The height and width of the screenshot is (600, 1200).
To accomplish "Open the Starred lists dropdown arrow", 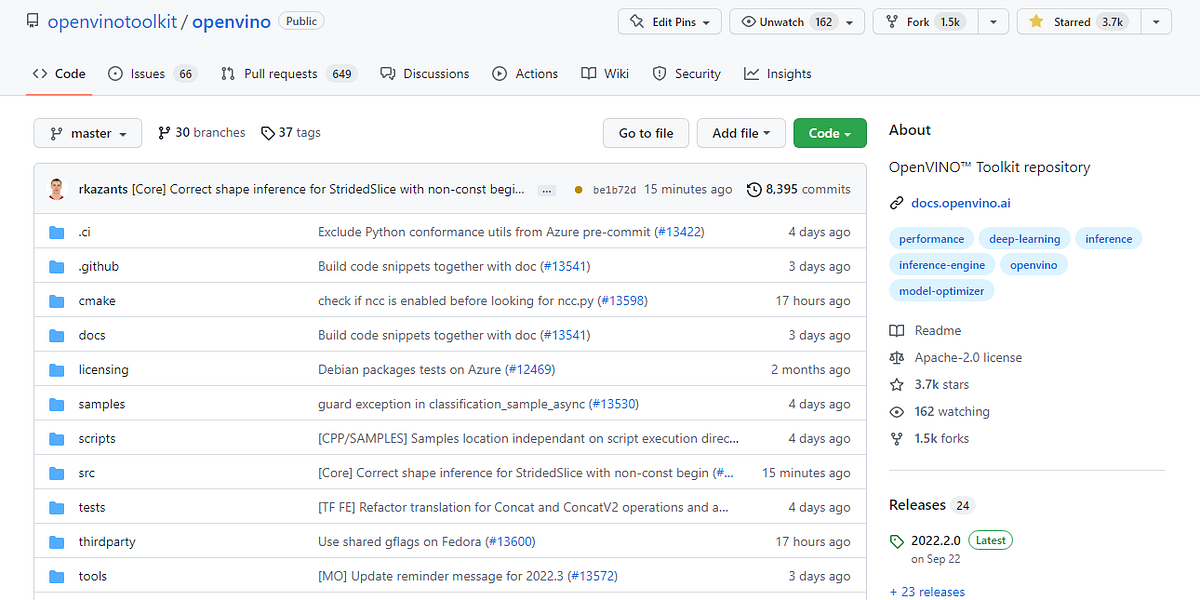I will pos(1156,22).
